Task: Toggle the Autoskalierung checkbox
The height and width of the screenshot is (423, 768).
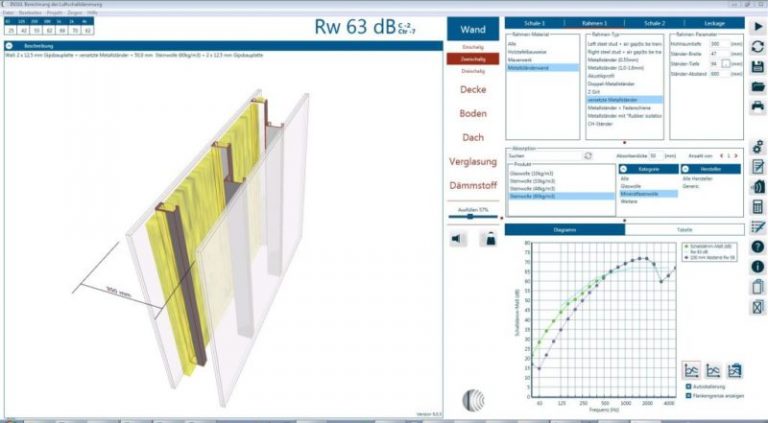Action: coord(689,385)
